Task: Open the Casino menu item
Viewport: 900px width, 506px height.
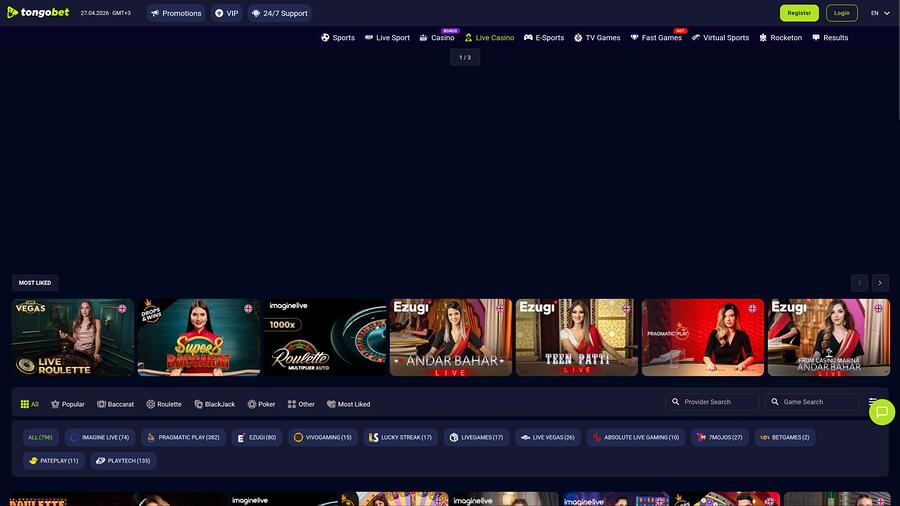Action: coord(437,38)
